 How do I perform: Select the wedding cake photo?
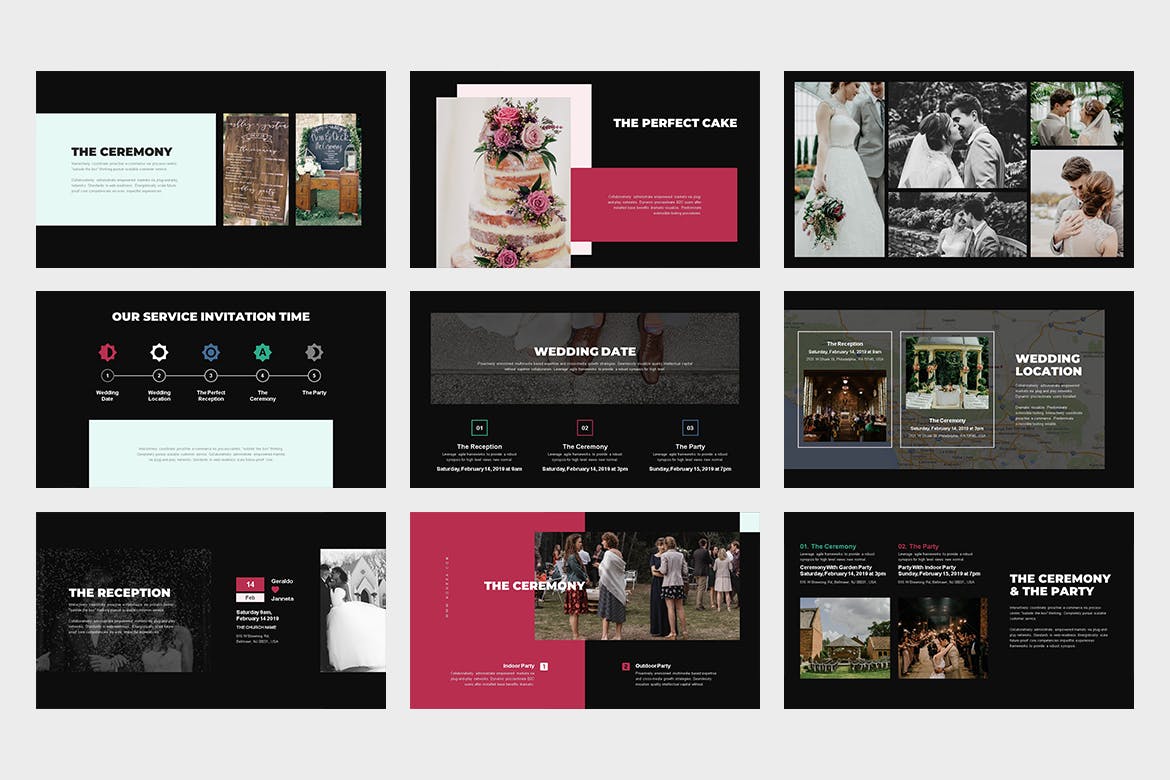503,182
